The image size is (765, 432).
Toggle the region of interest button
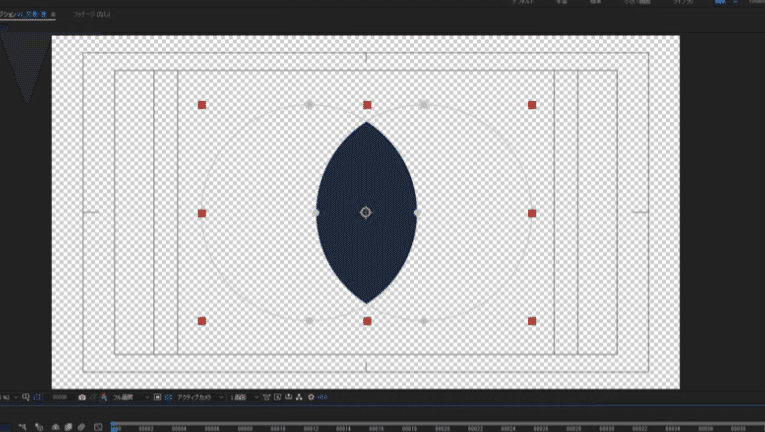[157, 397]
